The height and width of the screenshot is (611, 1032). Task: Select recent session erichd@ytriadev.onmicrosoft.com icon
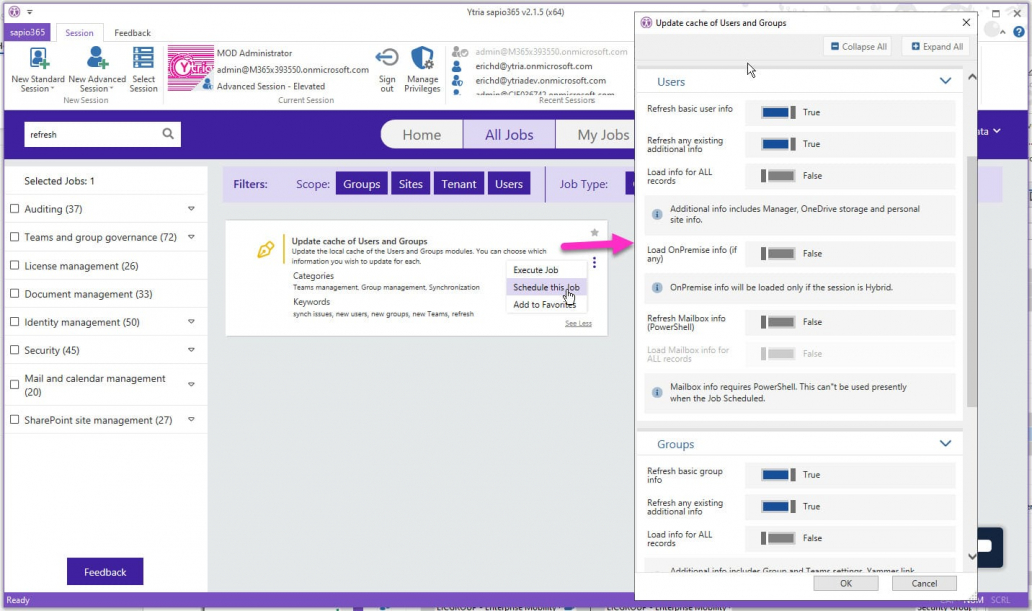[x=457, y=81]
